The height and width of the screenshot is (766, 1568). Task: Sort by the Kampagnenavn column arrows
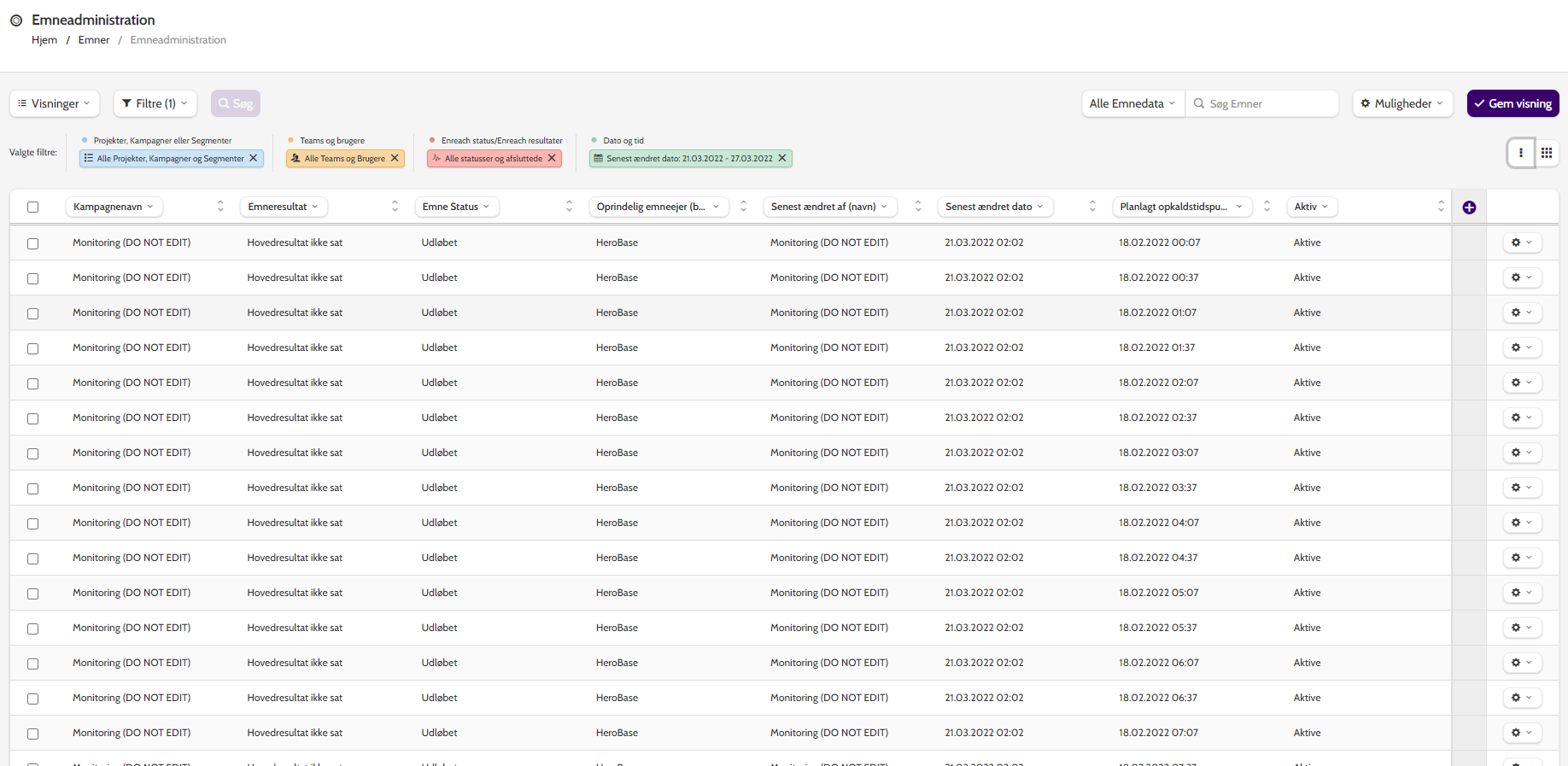220,207
